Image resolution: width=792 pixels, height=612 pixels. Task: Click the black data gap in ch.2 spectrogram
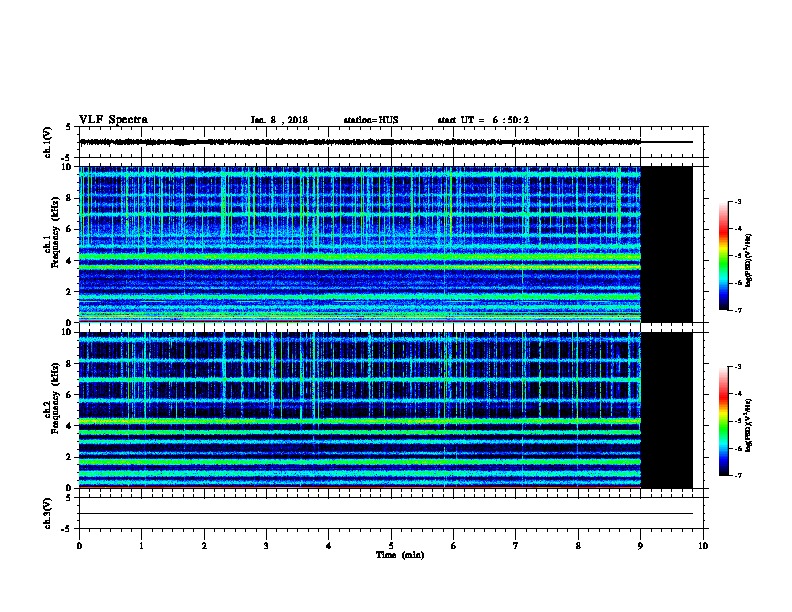(x=667, y=410)
